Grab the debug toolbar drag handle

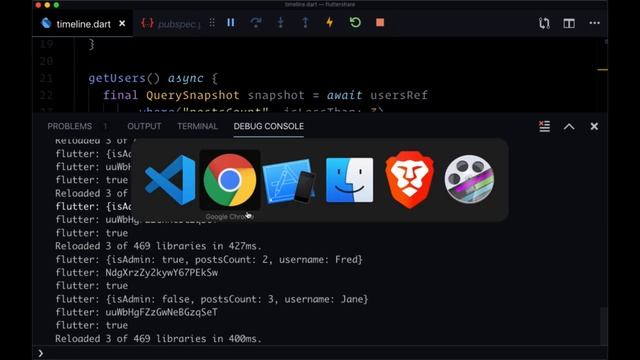click(212, 23)
